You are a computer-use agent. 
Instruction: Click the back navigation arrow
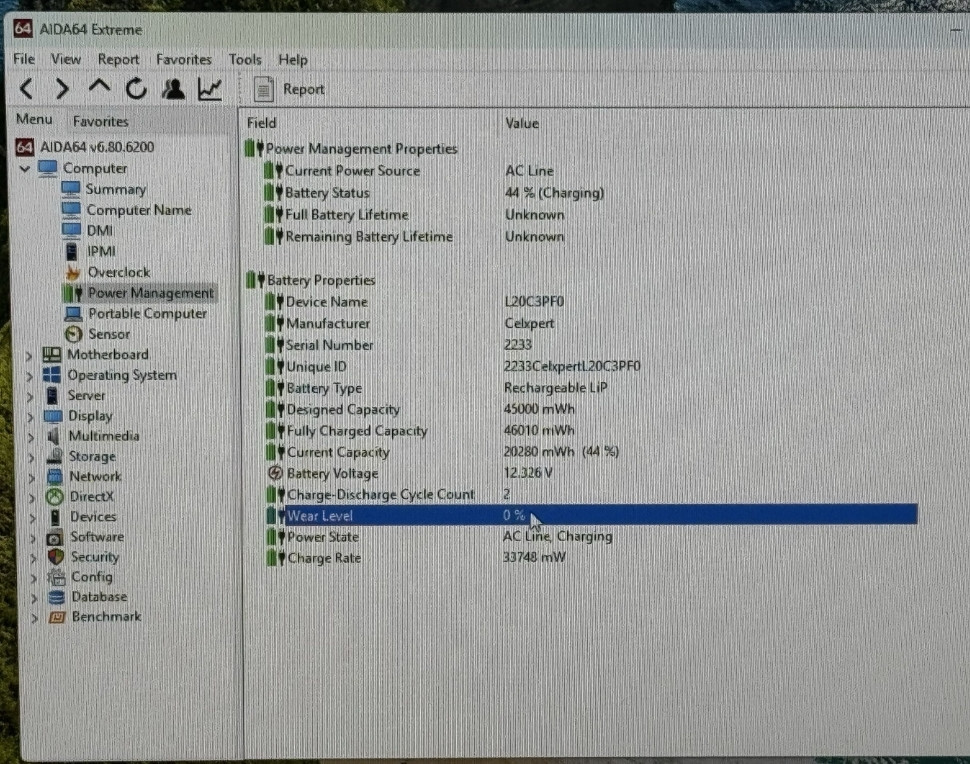click(x=27, y=89)
